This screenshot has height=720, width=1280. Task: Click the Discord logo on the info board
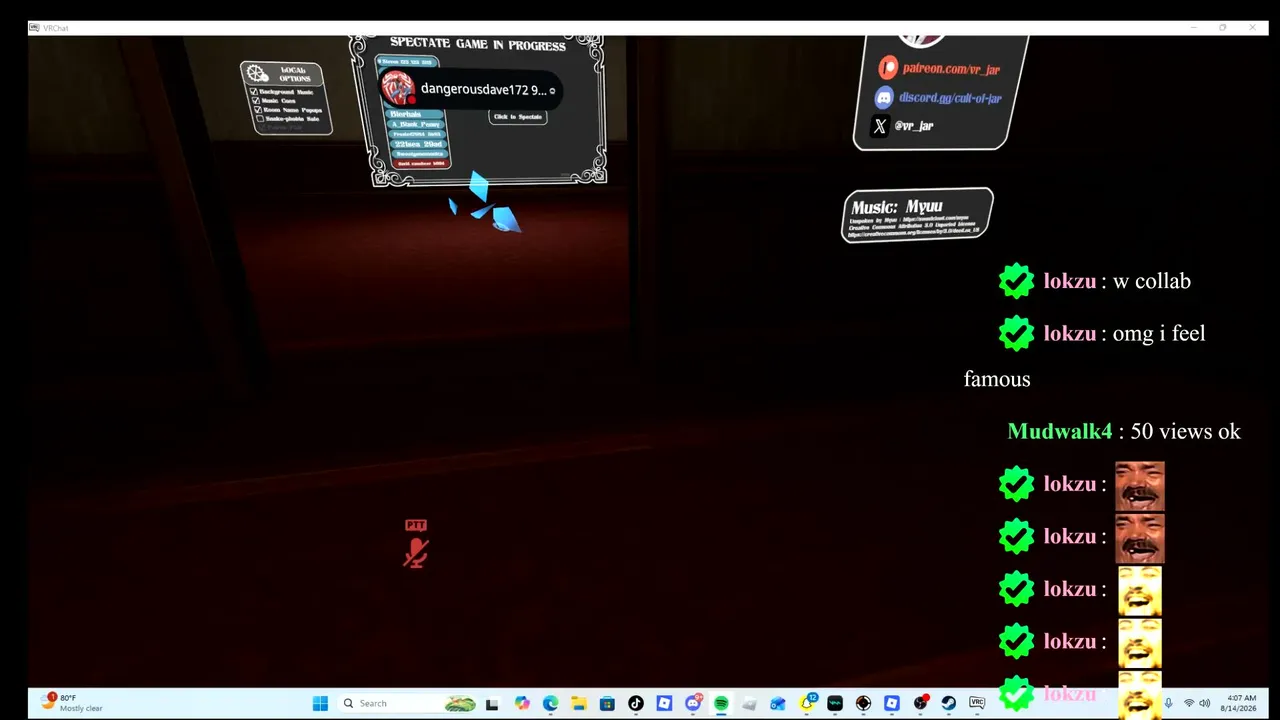[x=884, y=98]
